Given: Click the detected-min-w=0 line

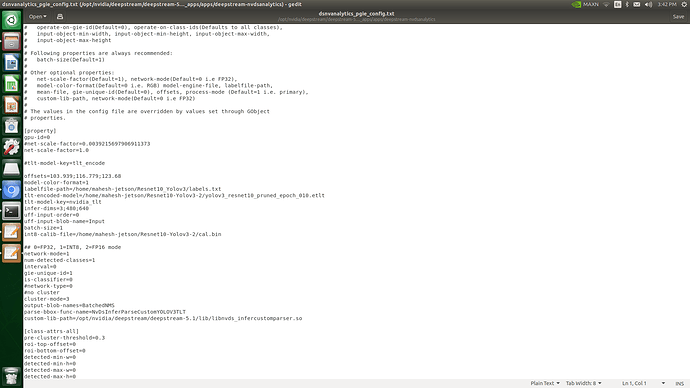Looking at the screenshot, I should point(50,357).
